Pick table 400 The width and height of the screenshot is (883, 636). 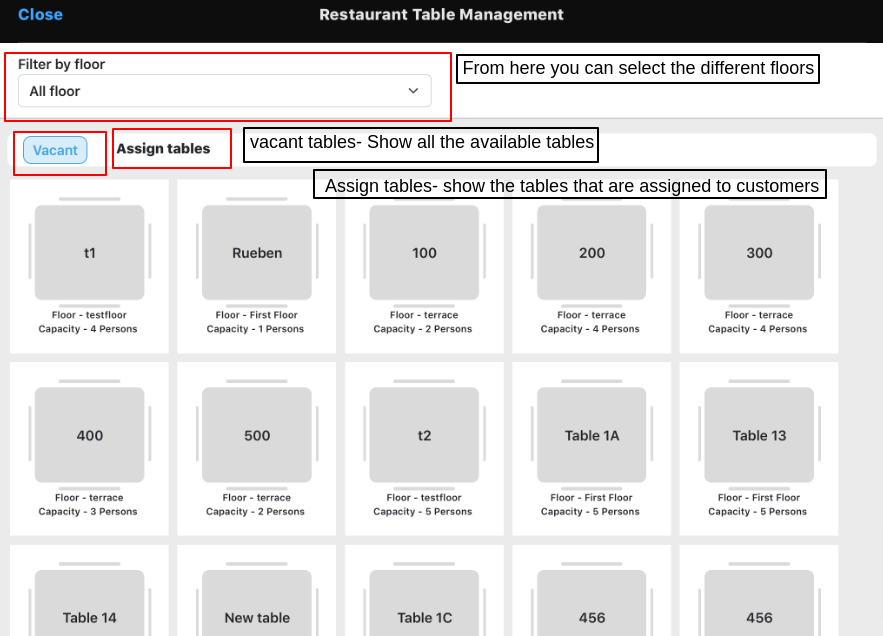point(90,435)
